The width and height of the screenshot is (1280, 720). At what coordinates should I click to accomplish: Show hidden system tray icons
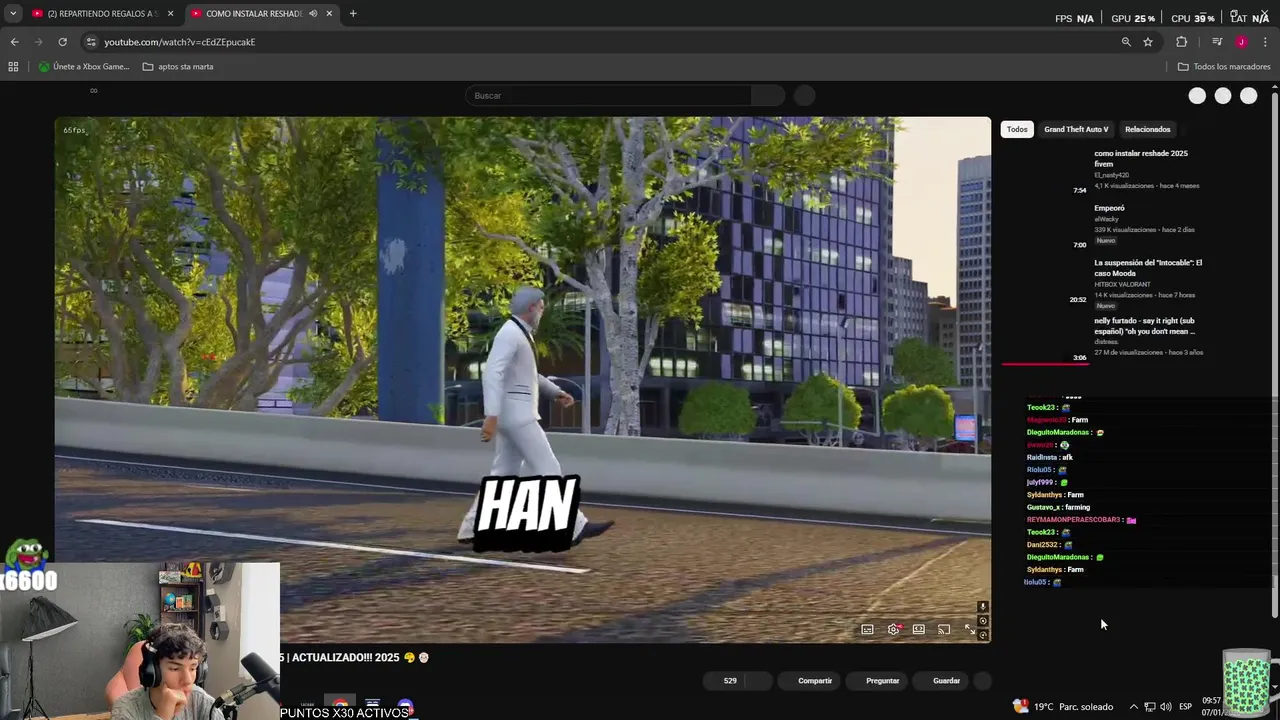(1133, 706)
